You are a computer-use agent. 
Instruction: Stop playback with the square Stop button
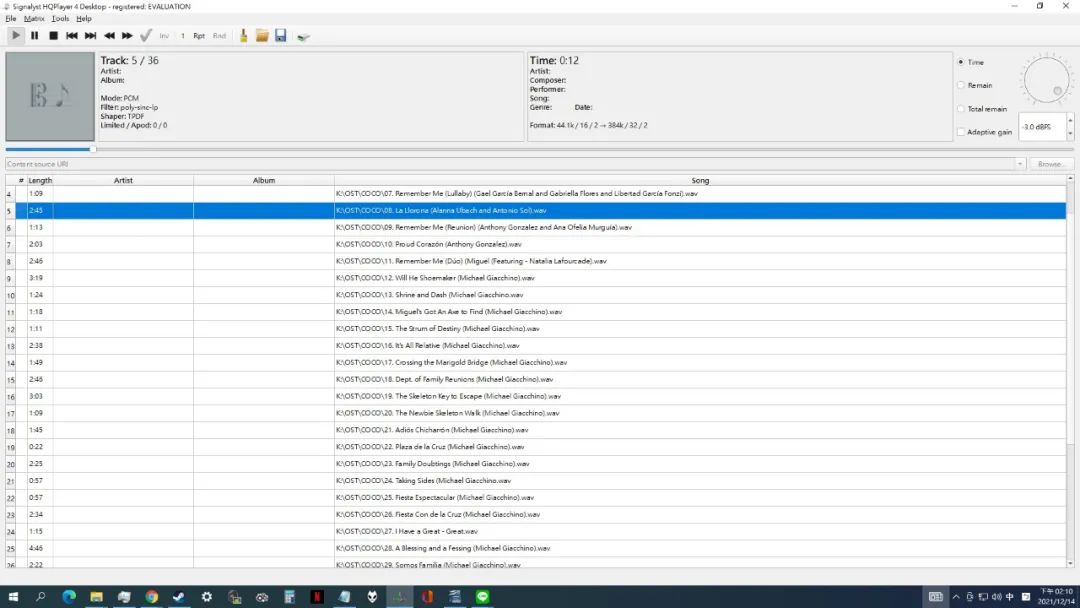(53, 36)
